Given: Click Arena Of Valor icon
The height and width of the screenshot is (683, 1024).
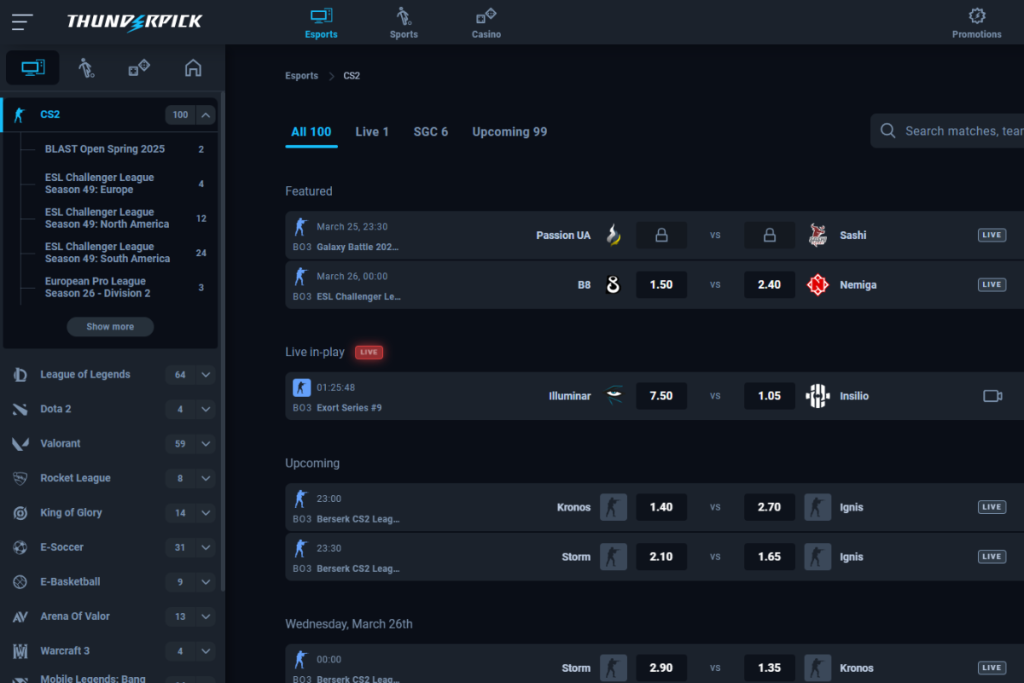Looking at the screenshot, I should [20, 617].
